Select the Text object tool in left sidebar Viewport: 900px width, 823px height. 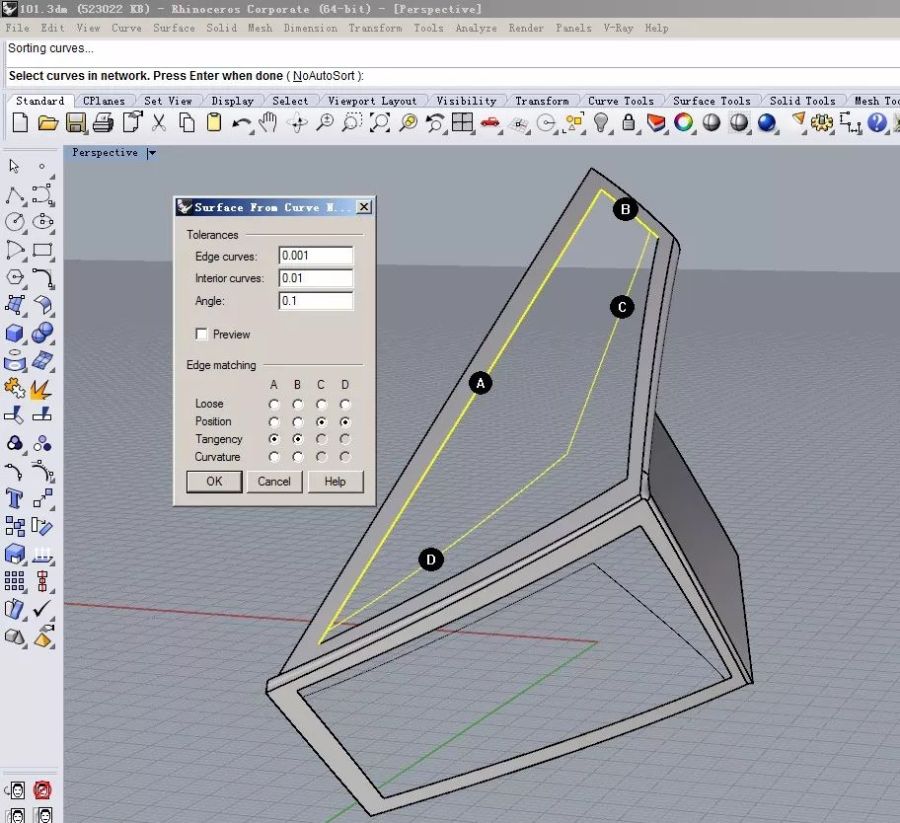(x=15, y=498)
